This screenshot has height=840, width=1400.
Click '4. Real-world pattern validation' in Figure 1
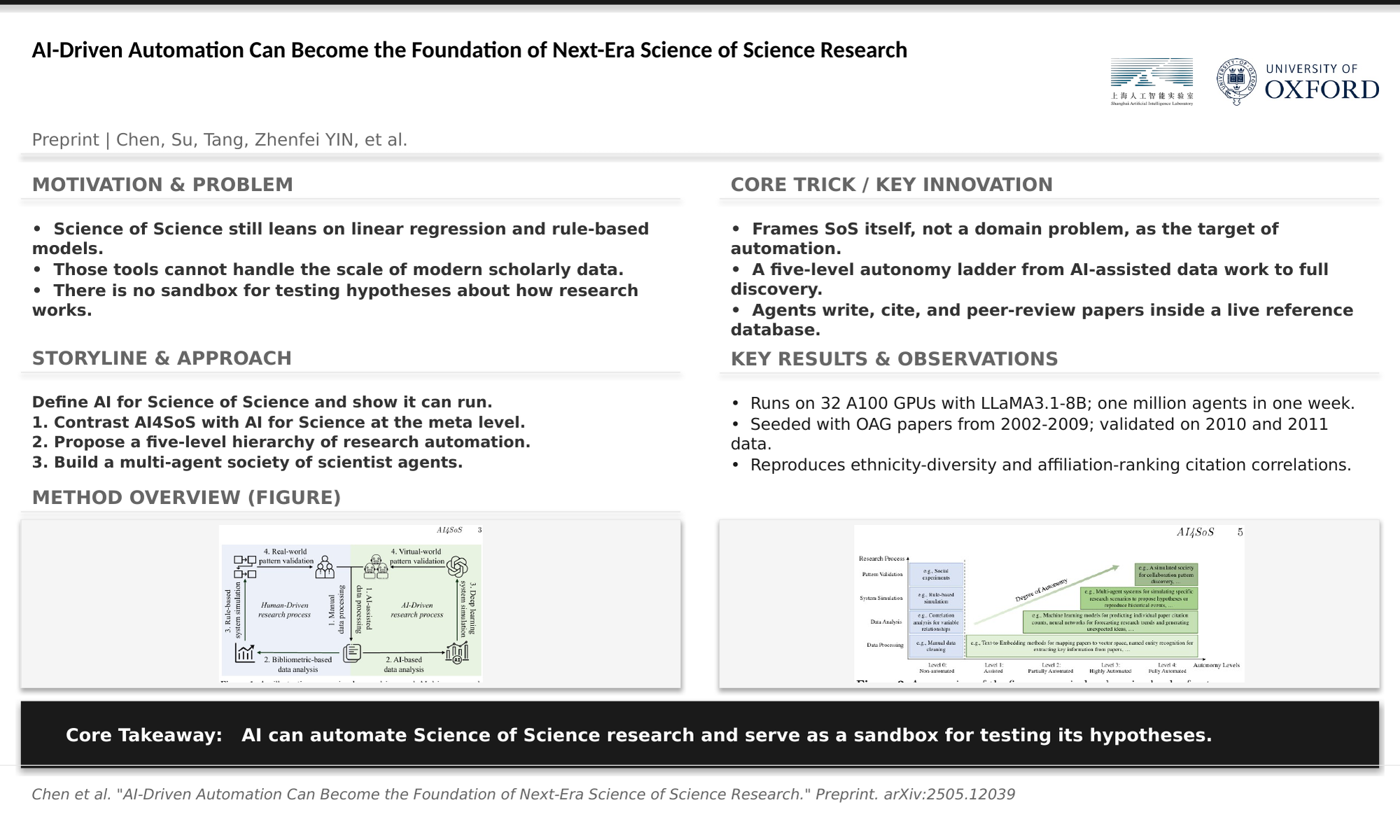286,556
